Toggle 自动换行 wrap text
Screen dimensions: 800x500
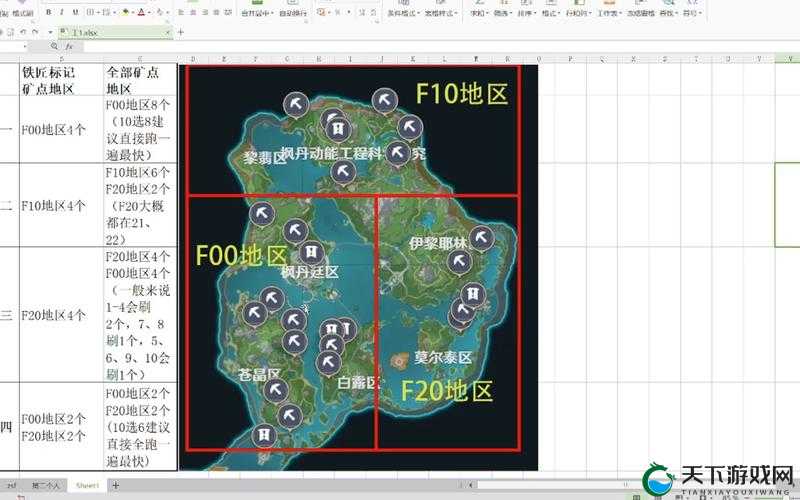point(293,13)
